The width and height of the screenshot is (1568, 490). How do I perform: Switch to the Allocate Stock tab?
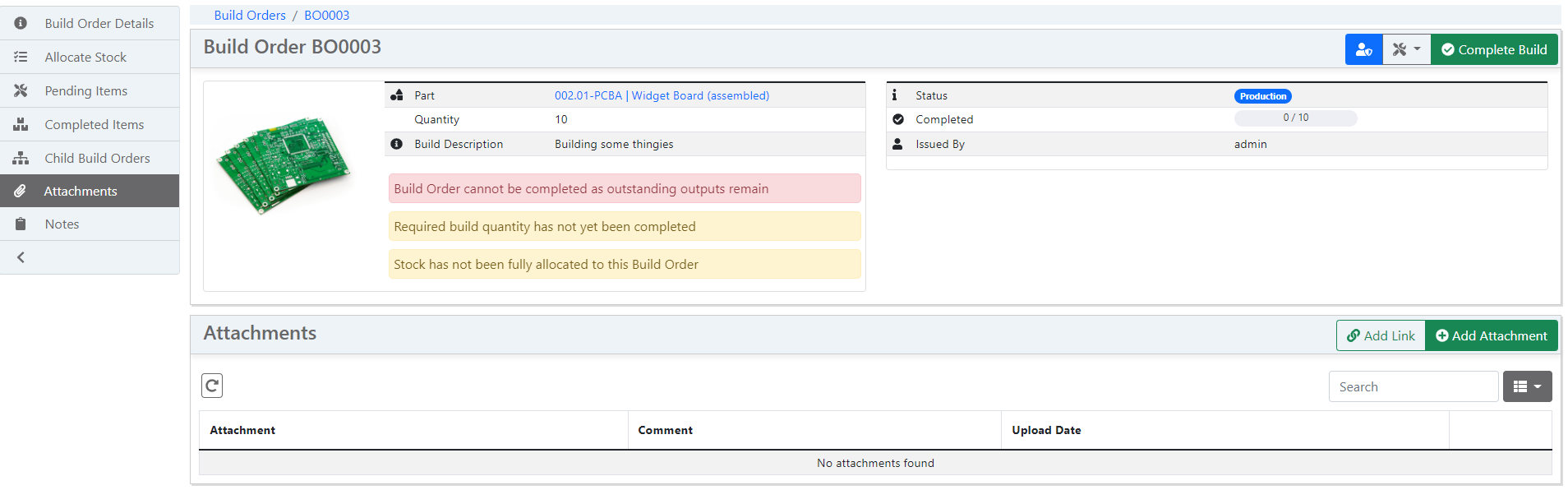85,57
